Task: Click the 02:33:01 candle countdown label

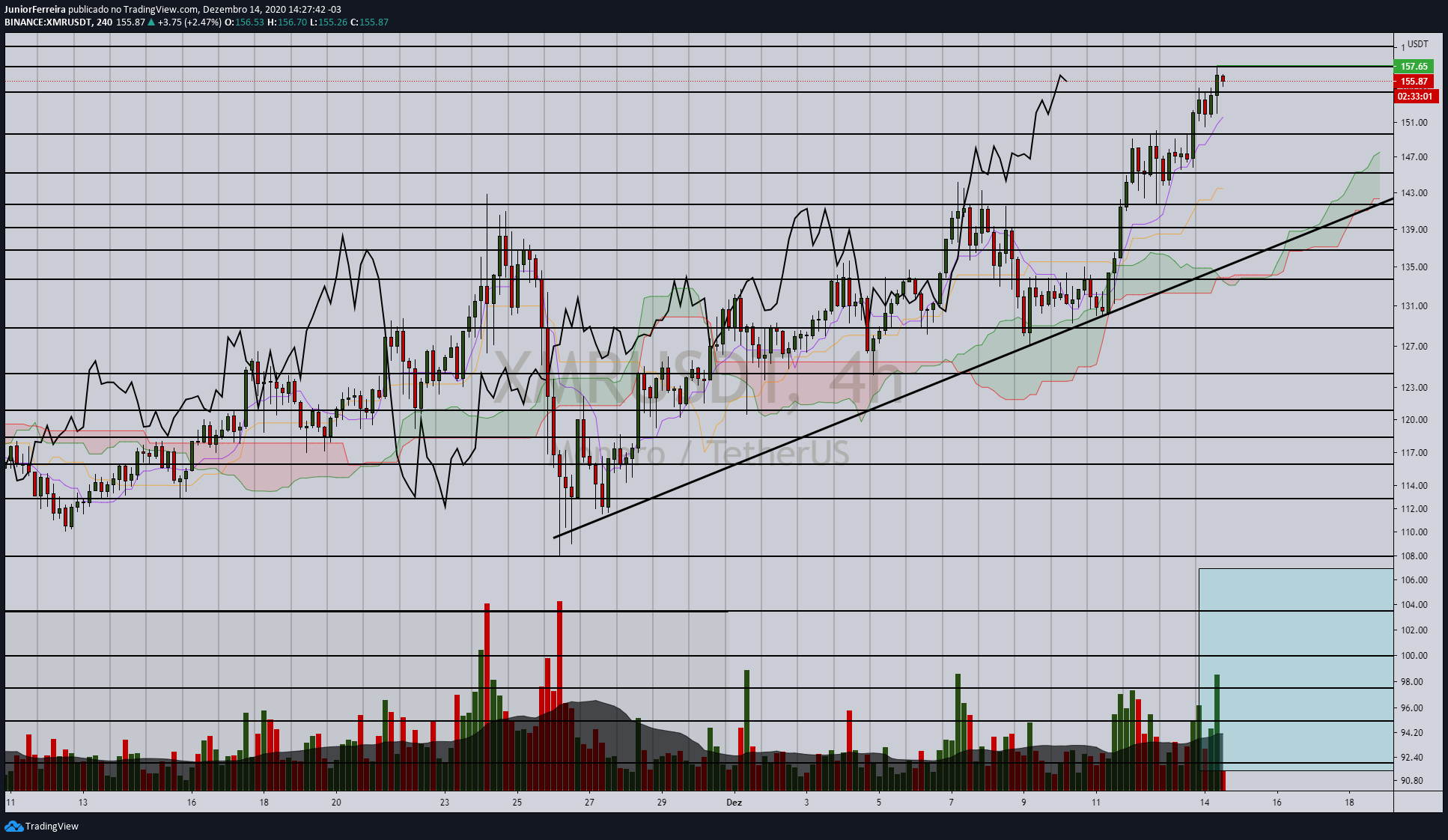Action: tap(1414, 97)
